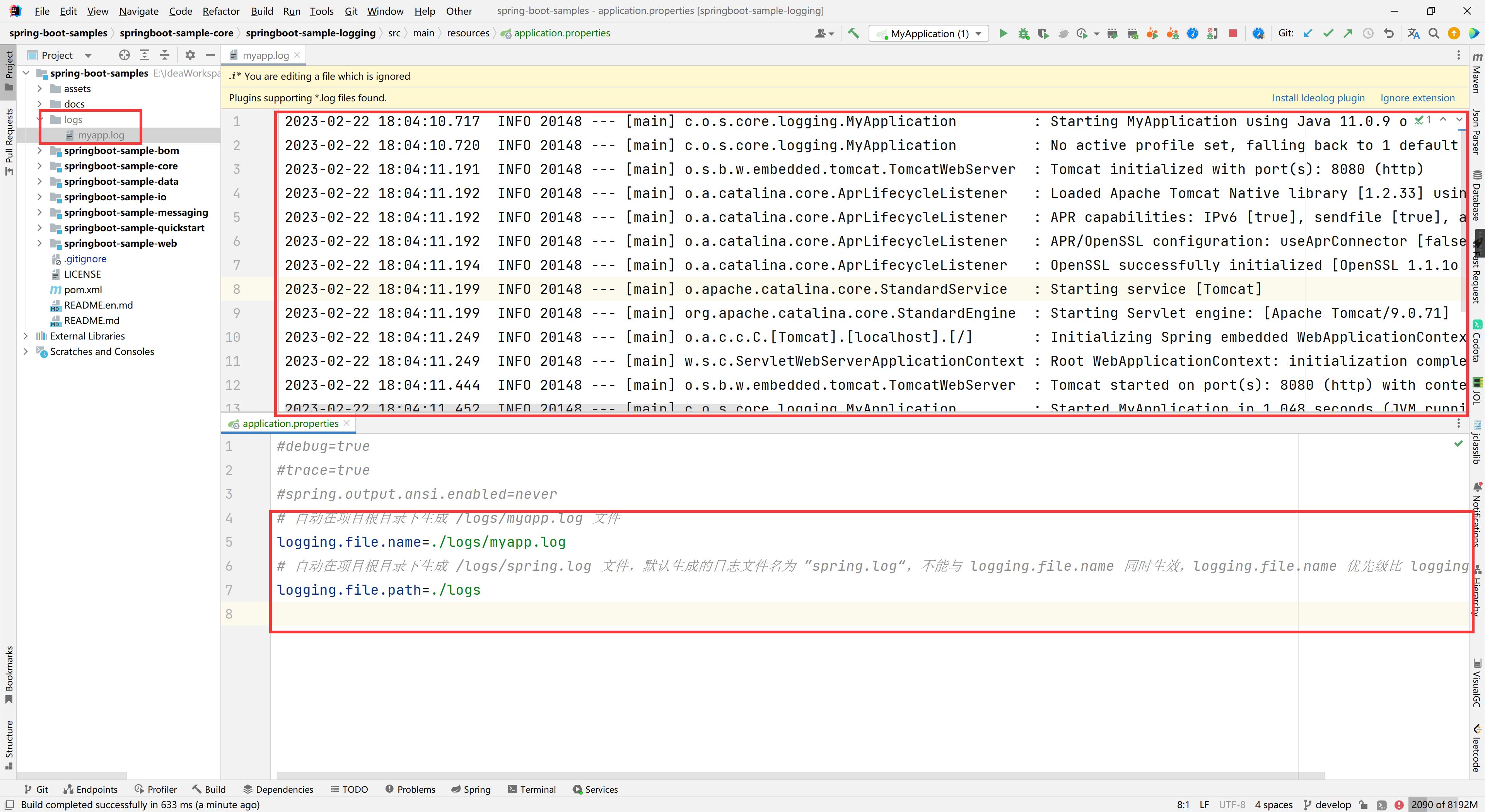Build project with the green hammer icon
Viewport: 1485px width, 812px height.
853,33
